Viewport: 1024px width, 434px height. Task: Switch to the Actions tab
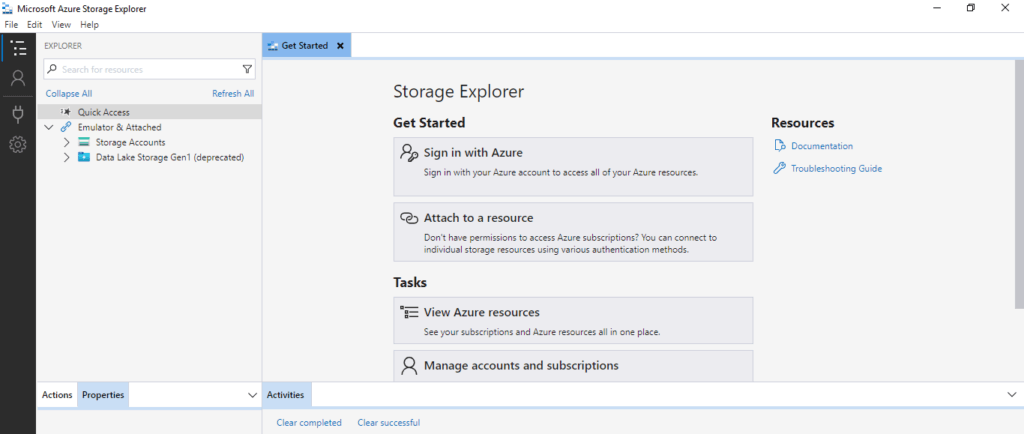[57, 395]
